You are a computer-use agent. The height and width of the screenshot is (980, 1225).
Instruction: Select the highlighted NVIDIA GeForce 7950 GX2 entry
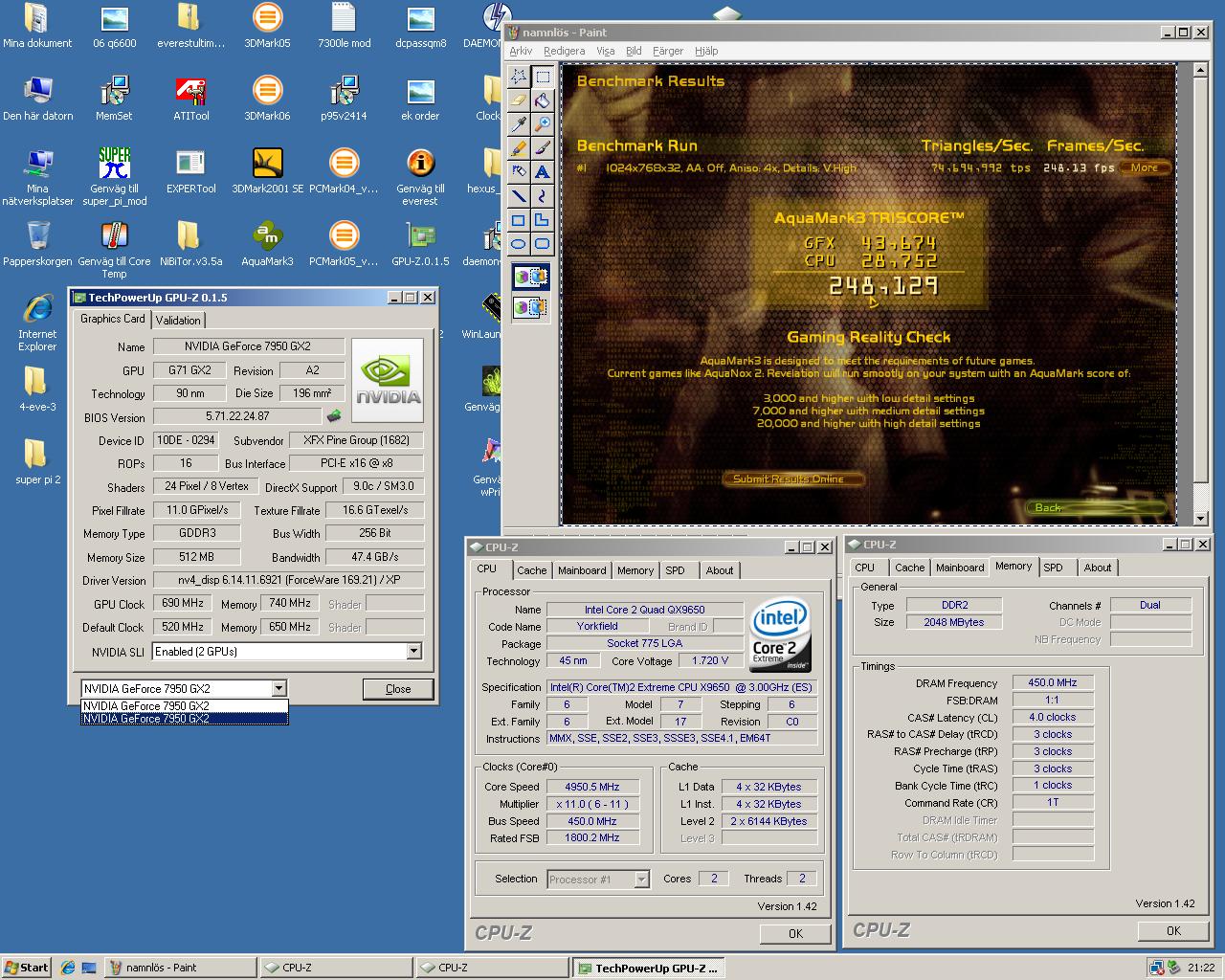click(x=184, y=719)
